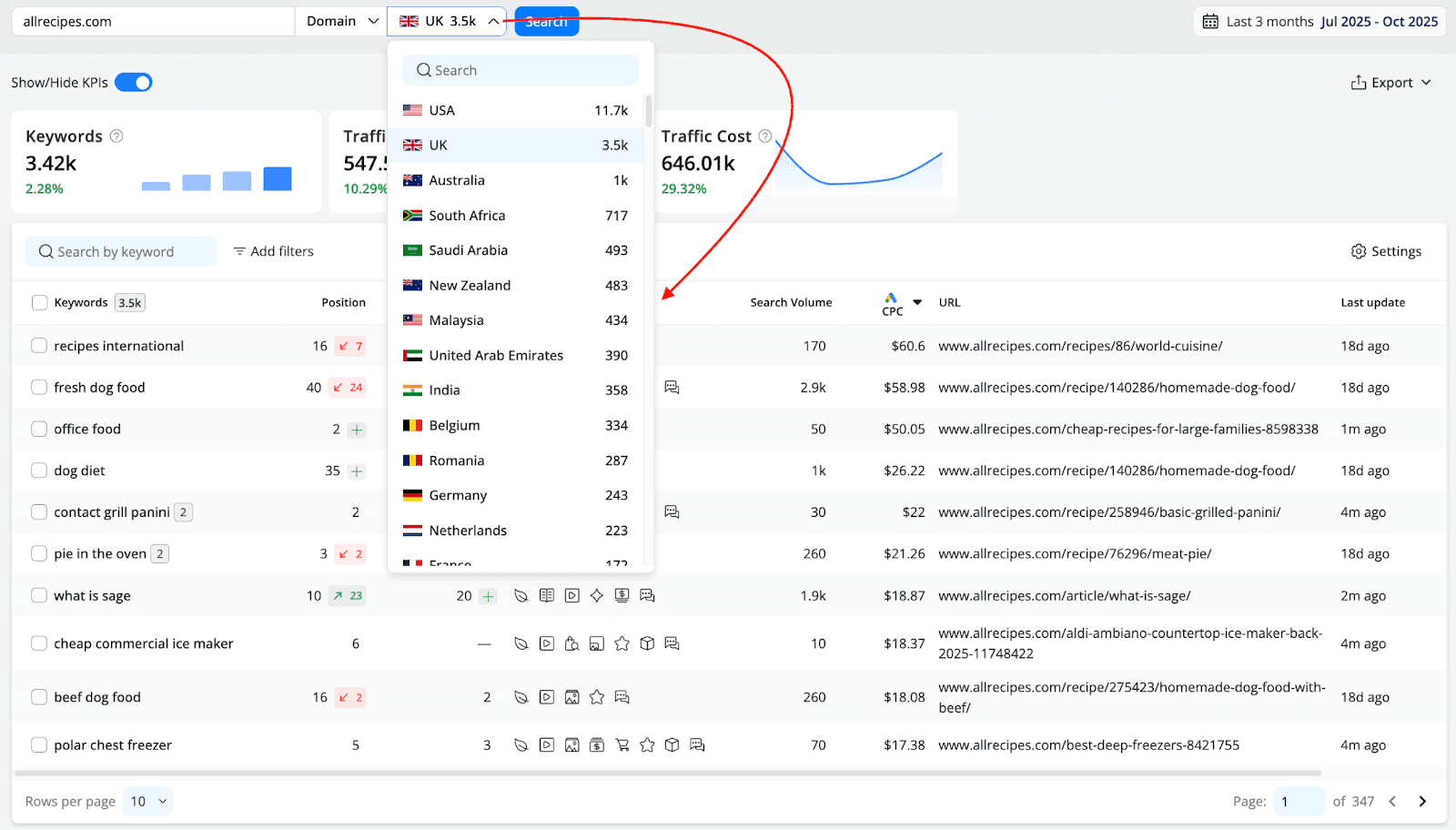The height and width of the screenshot is (830, 1456).
Task: Open the world-cuisine URL link
Action: coord(1080,346)
